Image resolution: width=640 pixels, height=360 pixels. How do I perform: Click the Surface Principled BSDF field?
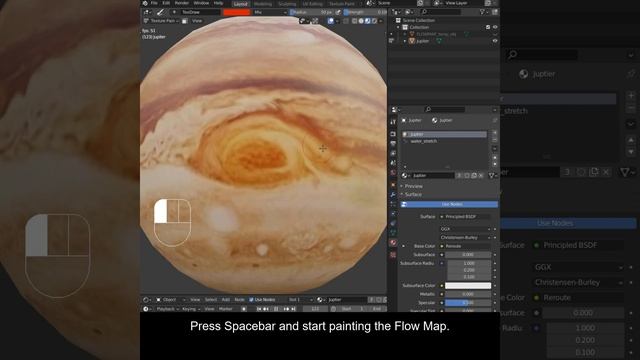[x=464, y=217]
